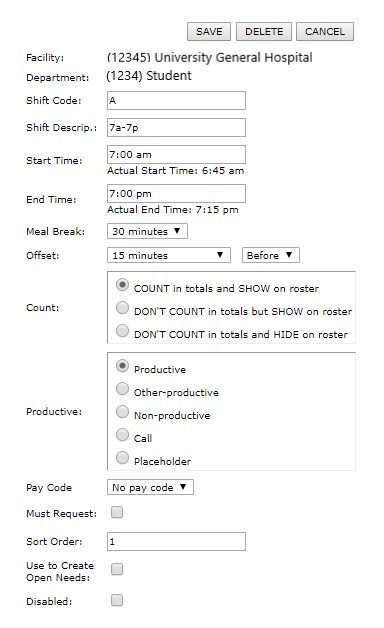Enable Use to Create Open Needs checkbox
The width and height of the screenshot is (384, 628).
(x=117, y=569)
